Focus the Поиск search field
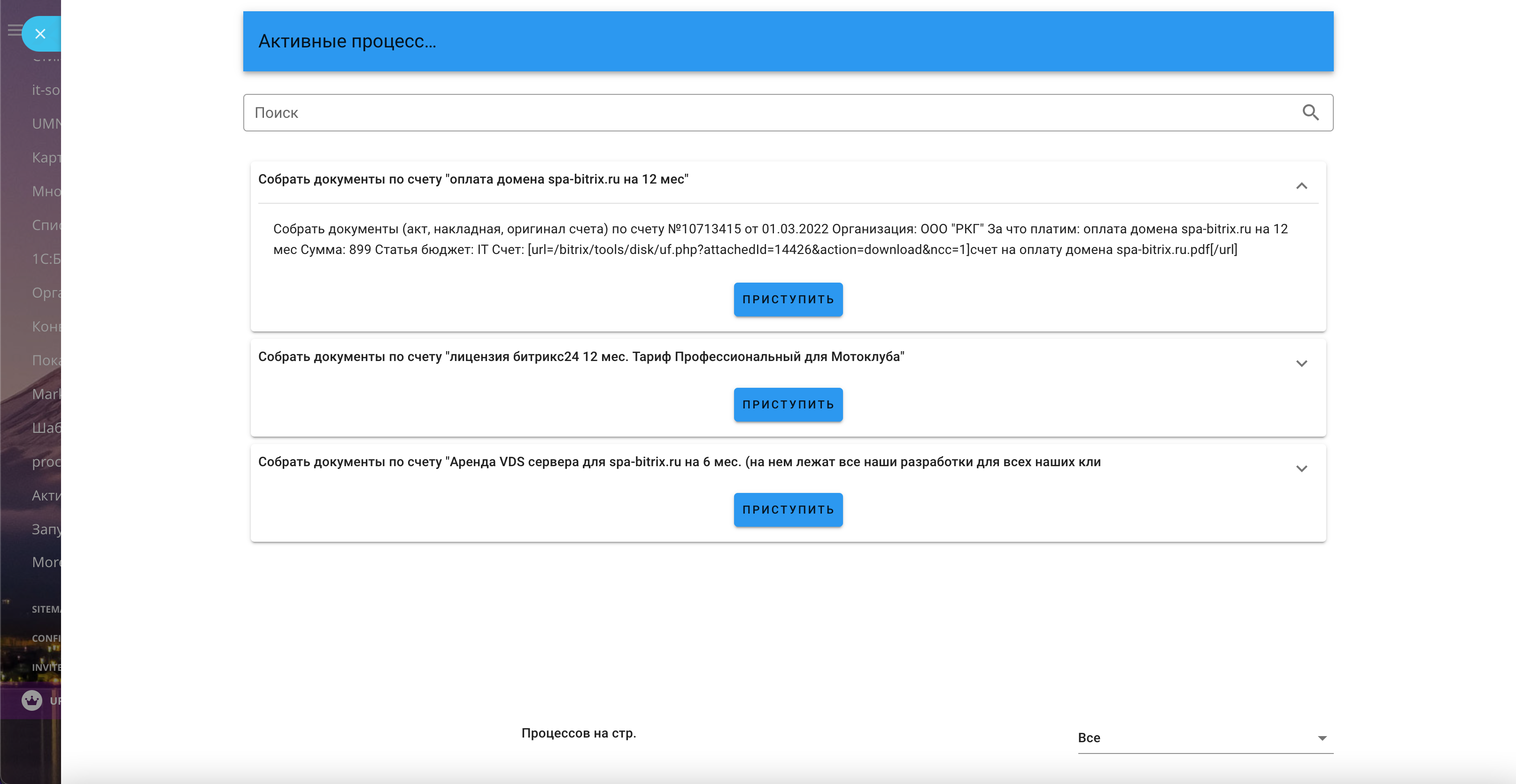Image resolution: width=1516 pixels, height=784 pixels. coord(765,112)
